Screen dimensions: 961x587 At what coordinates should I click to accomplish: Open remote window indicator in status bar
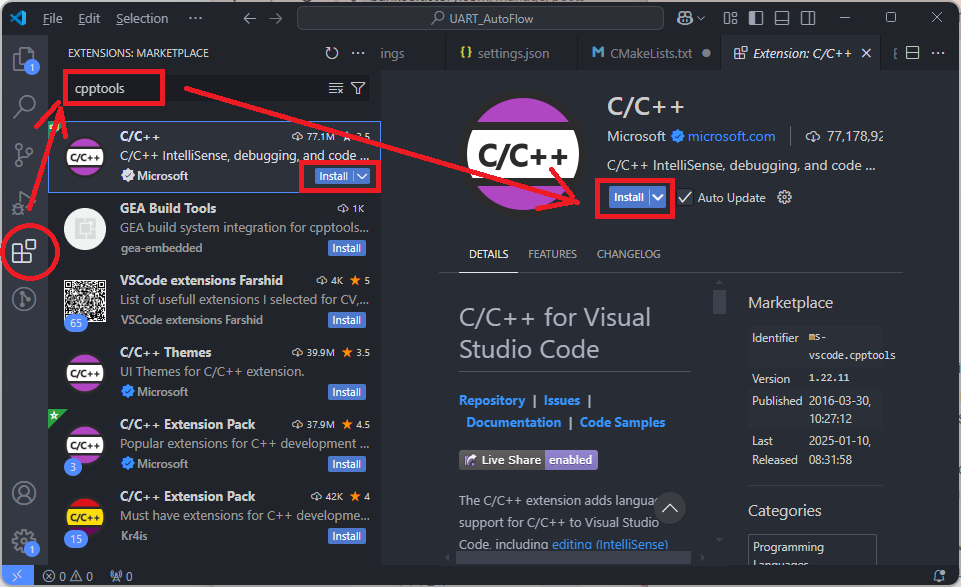point(17,576)
